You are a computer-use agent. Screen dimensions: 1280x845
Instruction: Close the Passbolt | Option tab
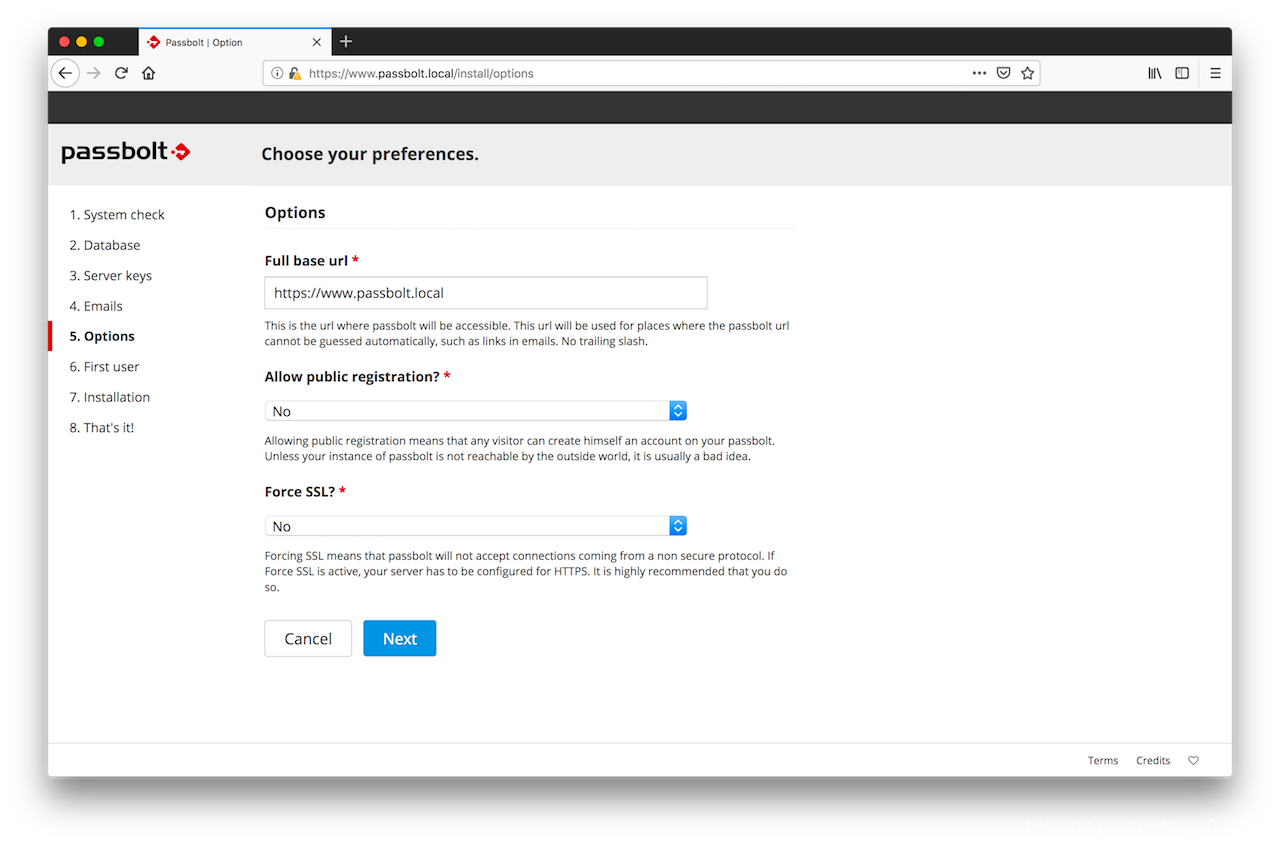coord(317,42)
